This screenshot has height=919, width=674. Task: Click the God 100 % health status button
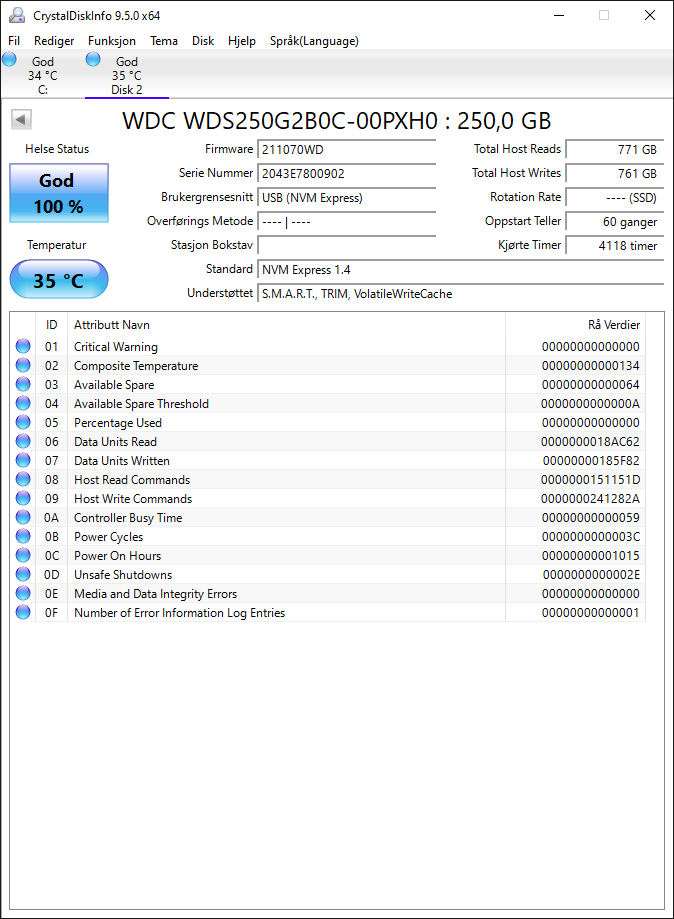point(59,193)
